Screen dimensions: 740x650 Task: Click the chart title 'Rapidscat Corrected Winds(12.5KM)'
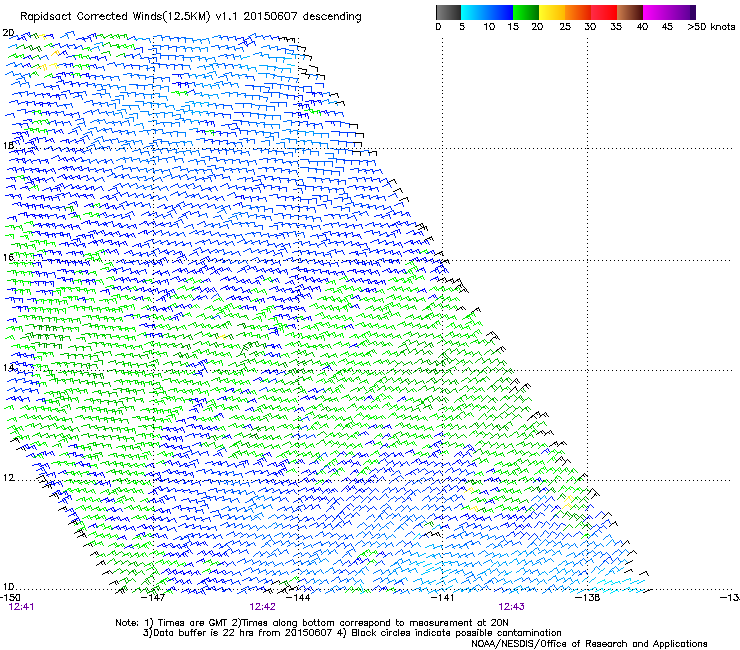[115, 17]
